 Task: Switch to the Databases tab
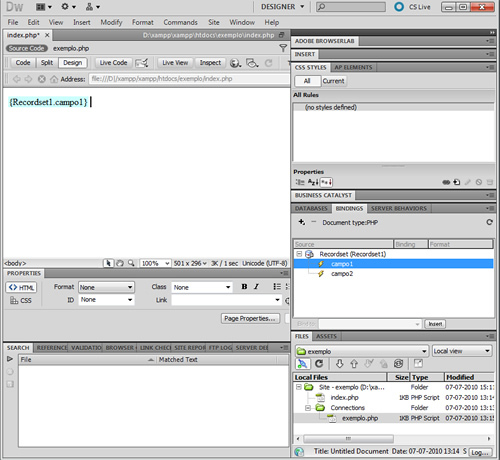click(x=311, y=208)
